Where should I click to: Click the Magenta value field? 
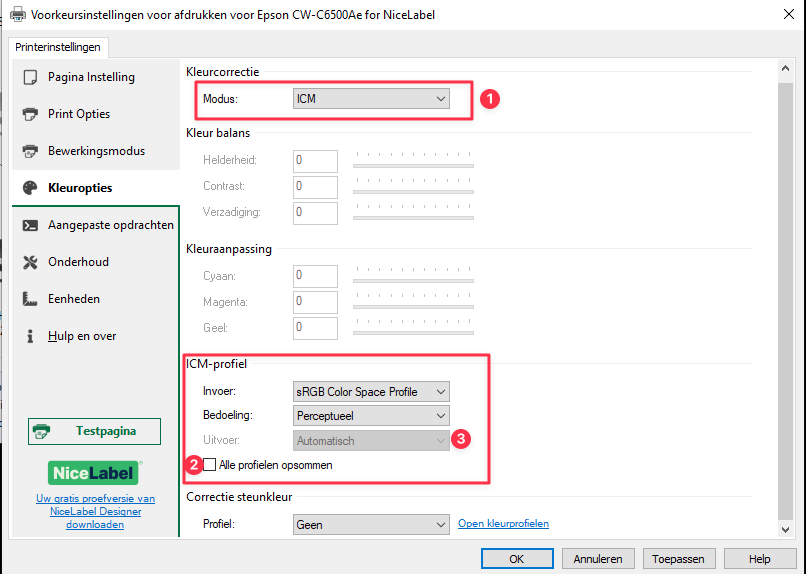click(315, 302)
